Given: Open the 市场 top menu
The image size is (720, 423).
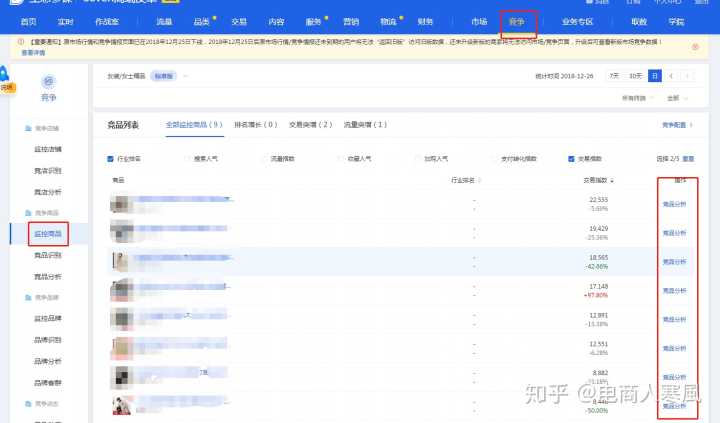Looking at the screenshot, I should pyautogui.click(x=479, y=21).
